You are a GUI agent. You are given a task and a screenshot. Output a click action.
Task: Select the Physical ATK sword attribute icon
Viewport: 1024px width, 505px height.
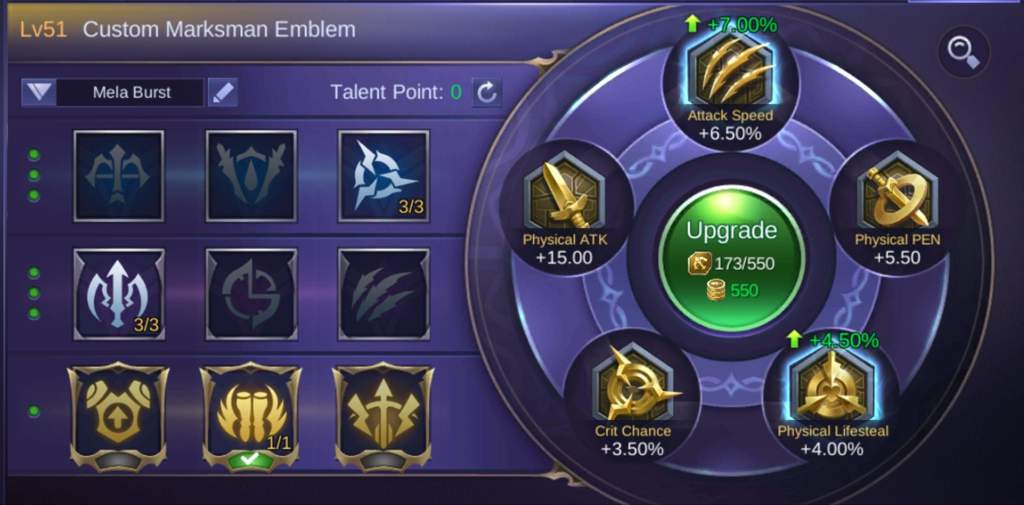pos(564,194)
